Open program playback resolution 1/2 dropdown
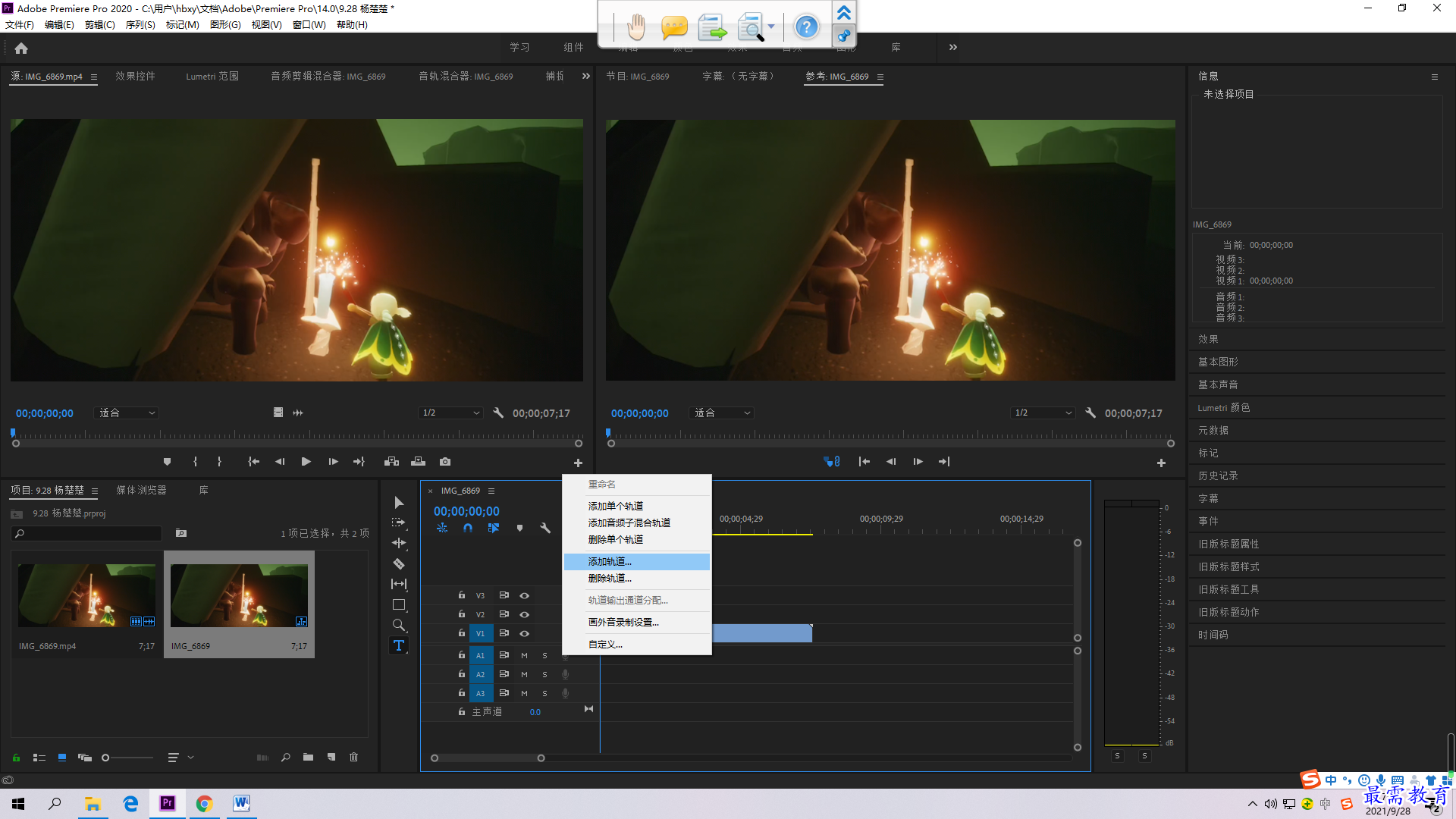1456x819 pixels. pos(1043,413)
